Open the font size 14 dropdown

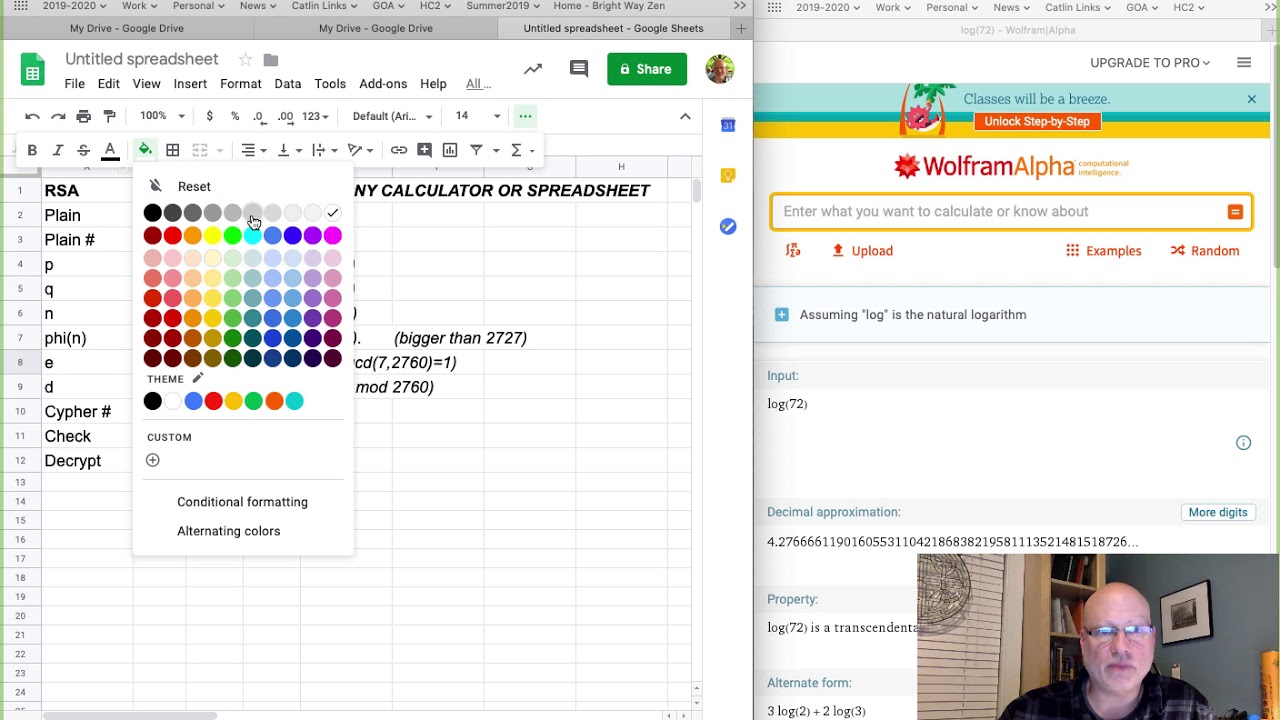point(478,116)
